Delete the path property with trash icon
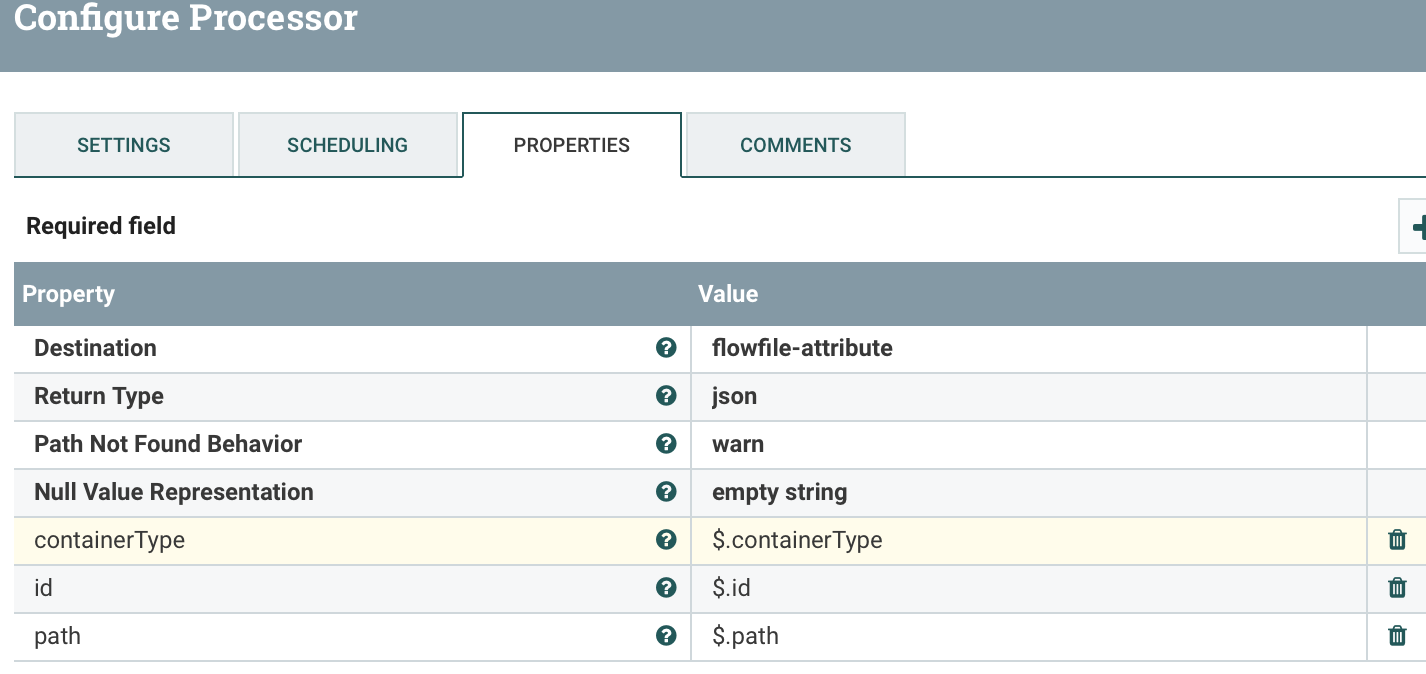The height and width of the screenshot is (674, 1426). (1397, 636)
